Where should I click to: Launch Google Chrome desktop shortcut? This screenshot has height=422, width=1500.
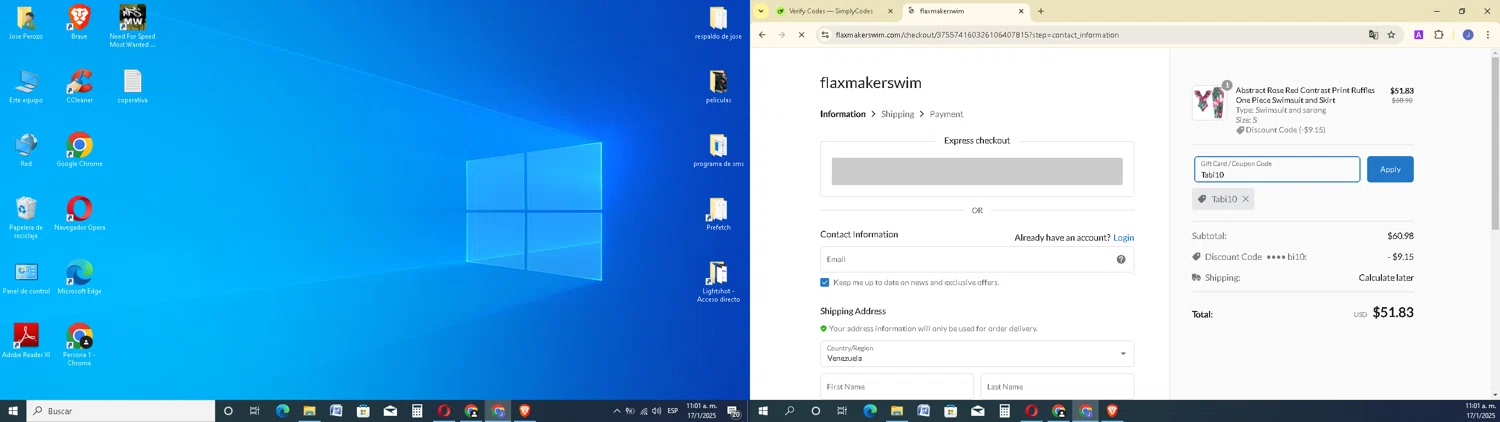pos(79,150)
